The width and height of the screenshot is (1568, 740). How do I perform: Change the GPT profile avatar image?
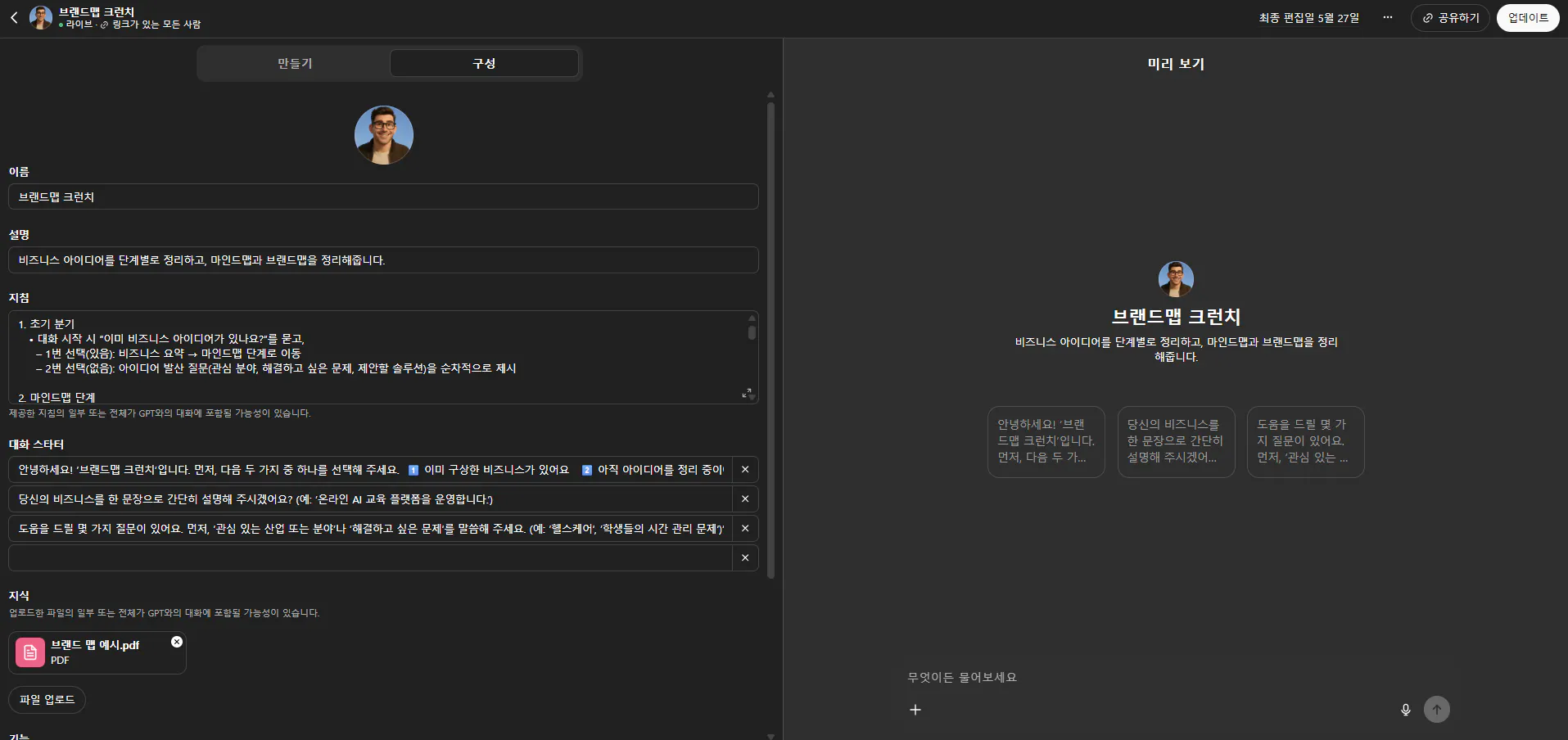(x=384, y=134)
